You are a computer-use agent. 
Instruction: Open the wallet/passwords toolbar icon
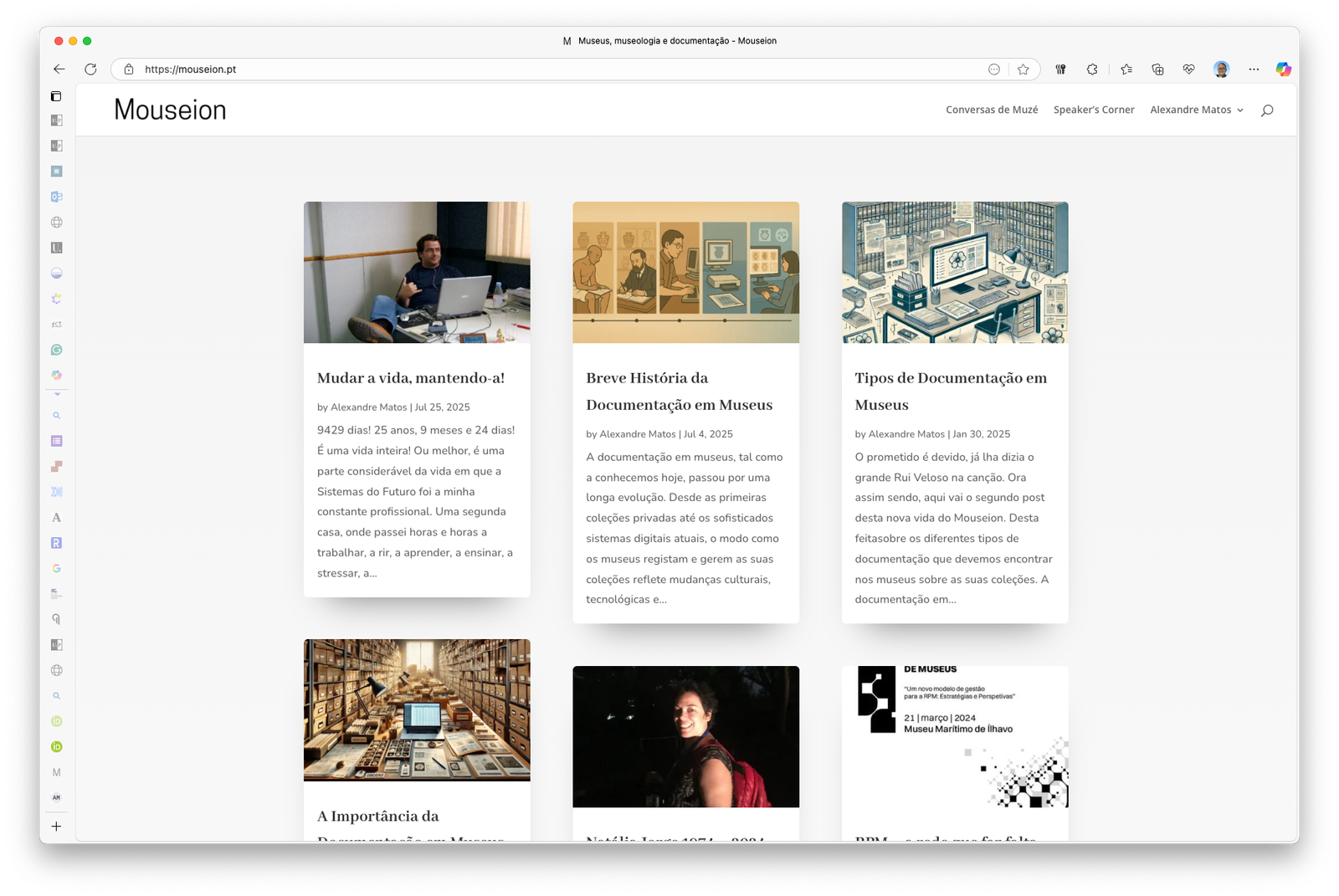pos(1060,69)
